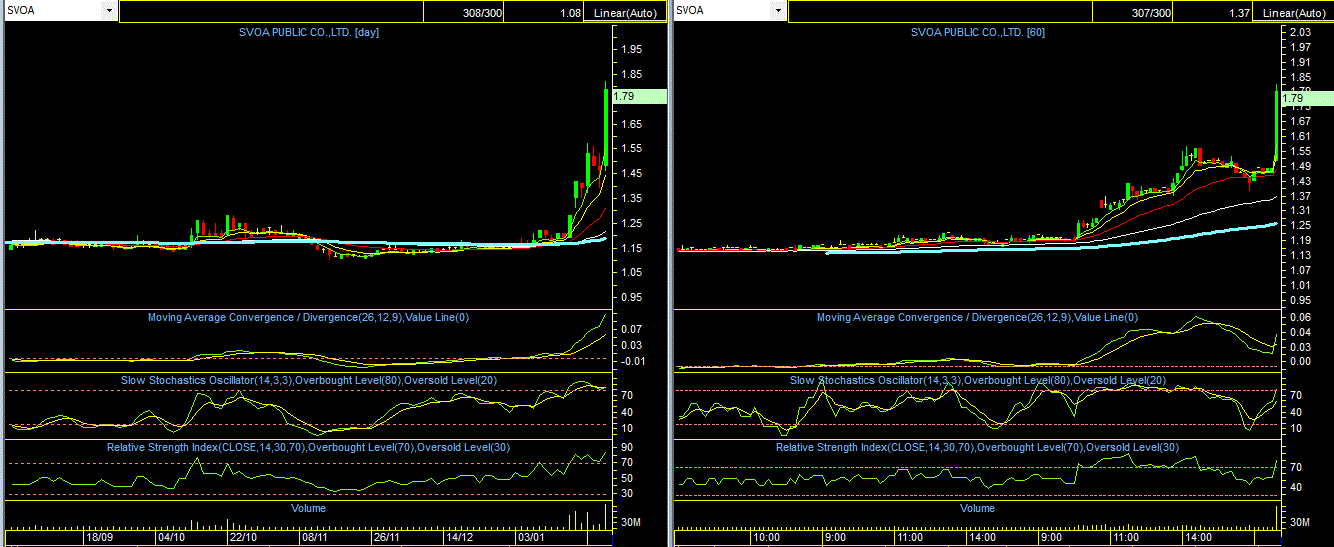The width and height of the screenshot is (1334, 547).
Task: Open the SVOA symbol dropdown arrow in daily chart
Action: coord(108,11)
